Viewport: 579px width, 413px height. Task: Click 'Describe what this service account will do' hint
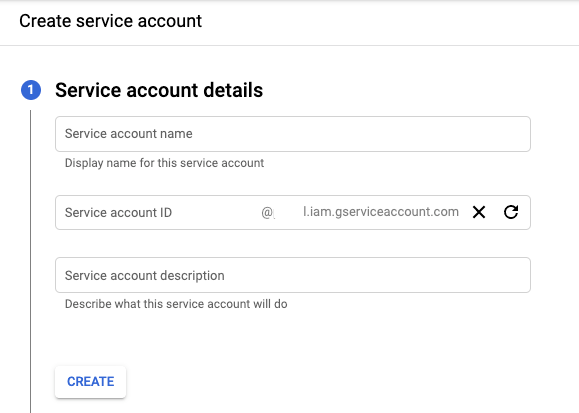coord(176,304)
